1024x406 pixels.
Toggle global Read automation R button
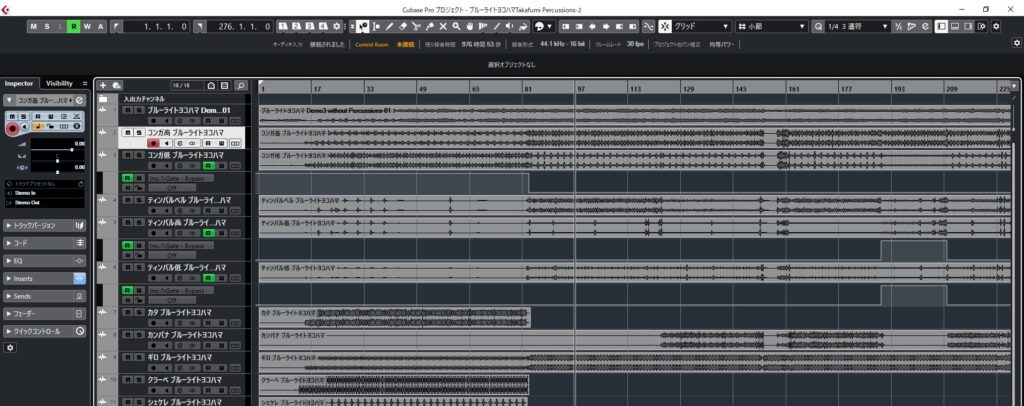coord(74,26)
